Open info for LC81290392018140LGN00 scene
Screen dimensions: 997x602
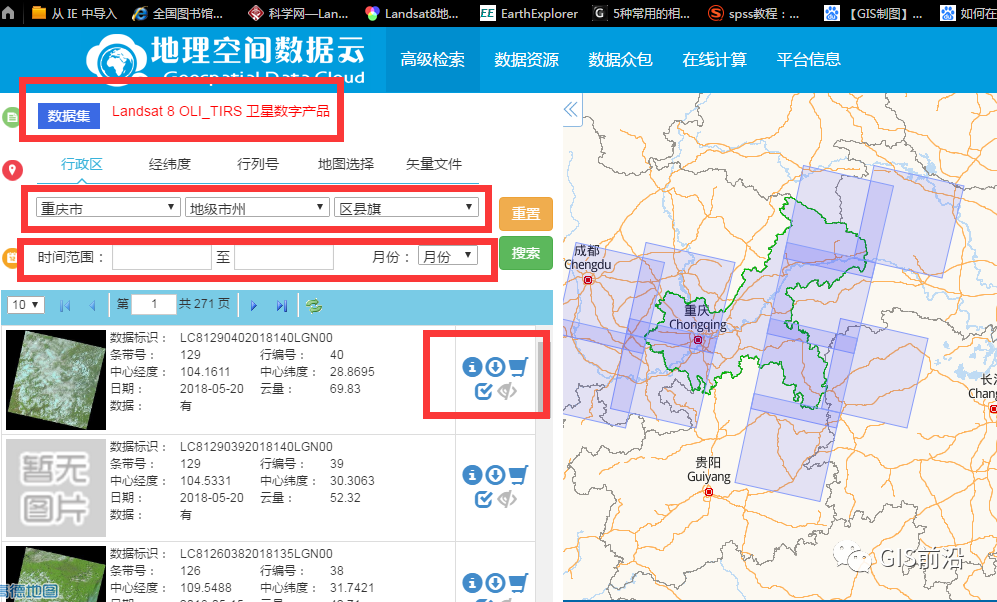tap(472, 475)
